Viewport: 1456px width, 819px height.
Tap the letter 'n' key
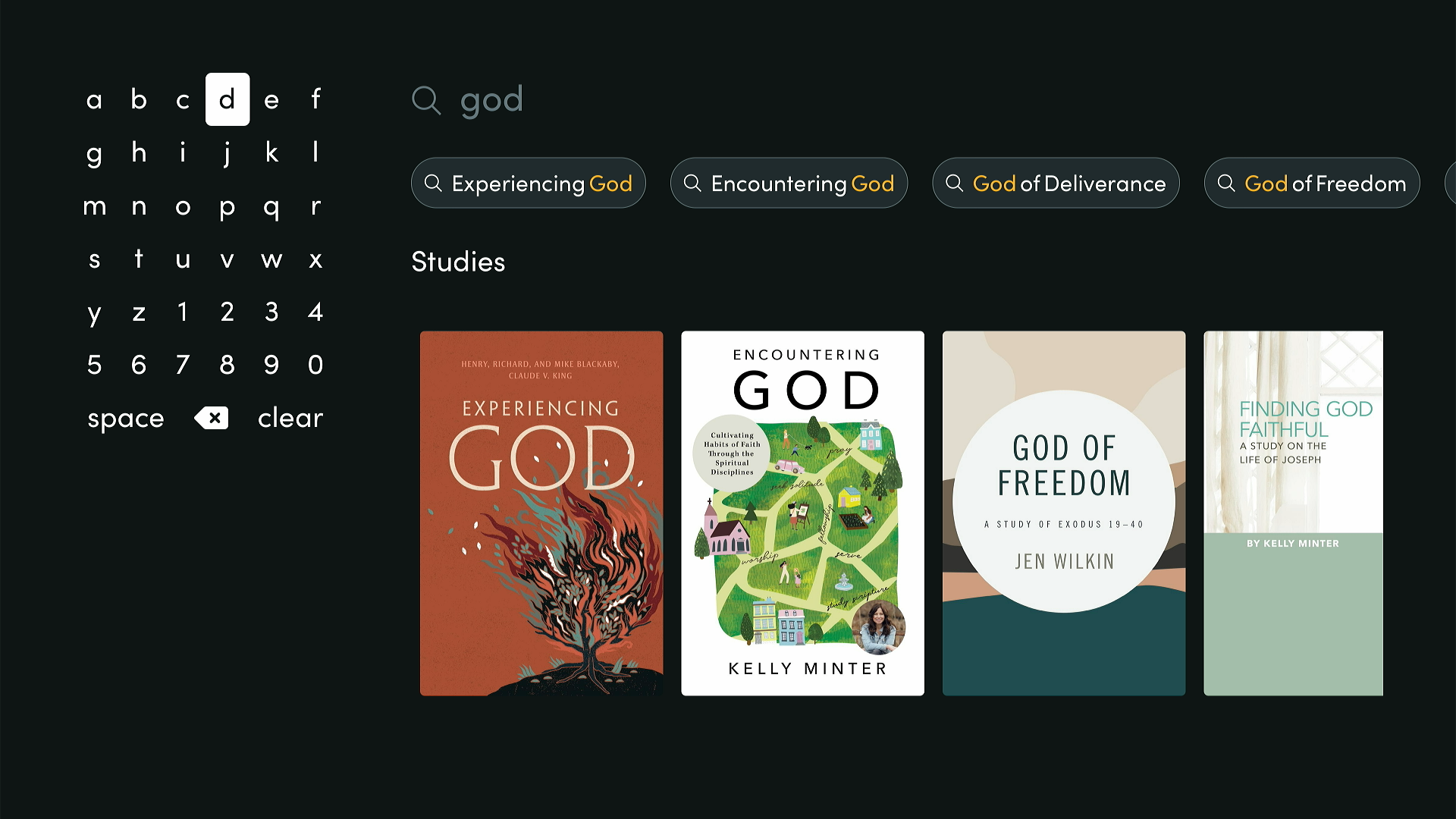click(139, 206)
